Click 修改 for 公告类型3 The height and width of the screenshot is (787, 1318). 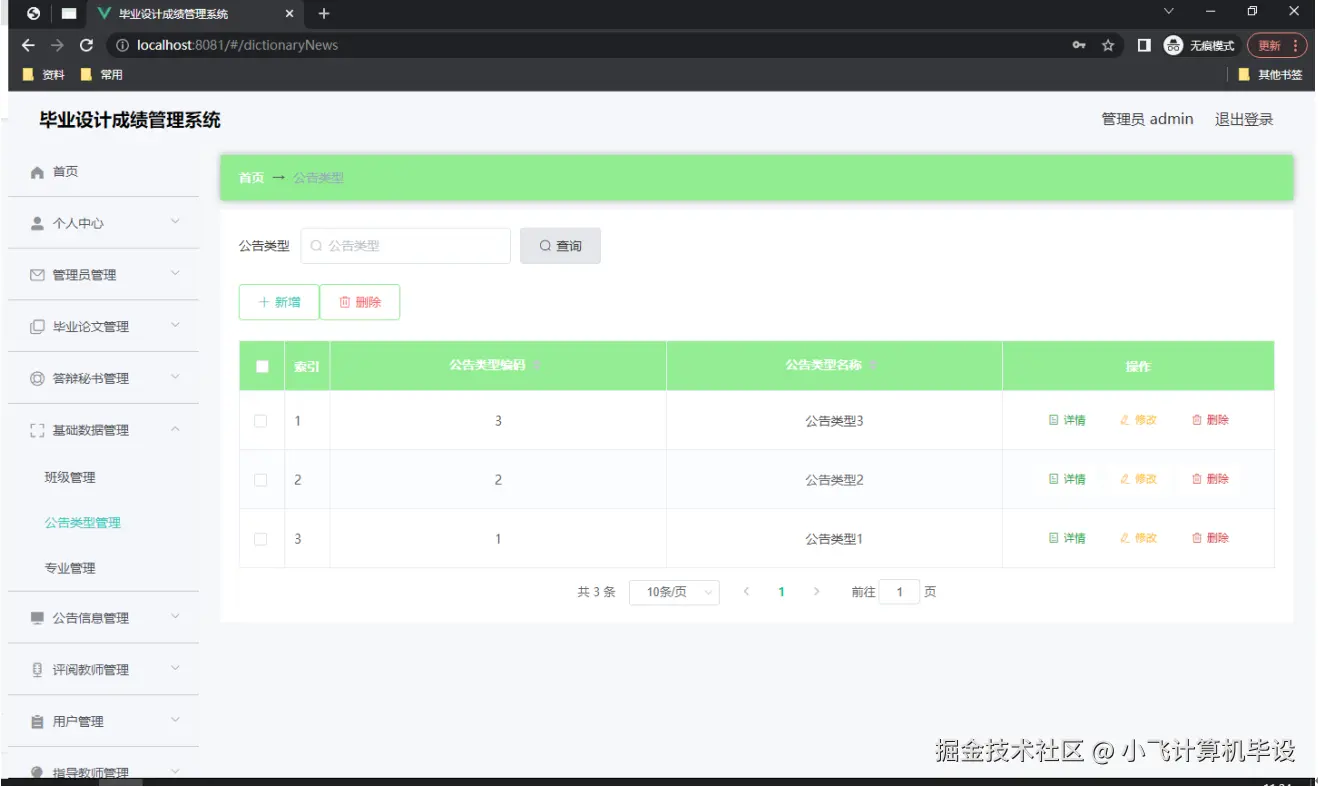tap(1138, 421)
